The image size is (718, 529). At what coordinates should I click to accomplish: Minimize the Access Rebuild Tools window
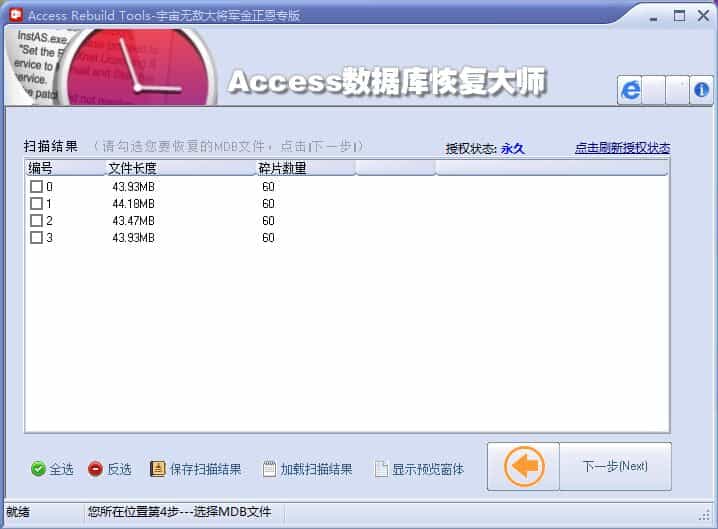tap(653, 17)
